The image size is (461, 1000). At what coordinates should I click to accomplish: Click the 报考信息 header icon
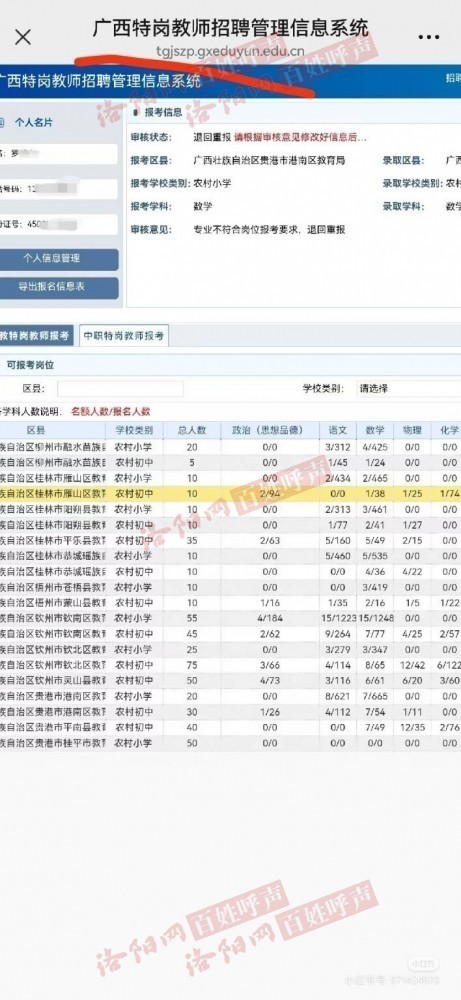point(135,113)
